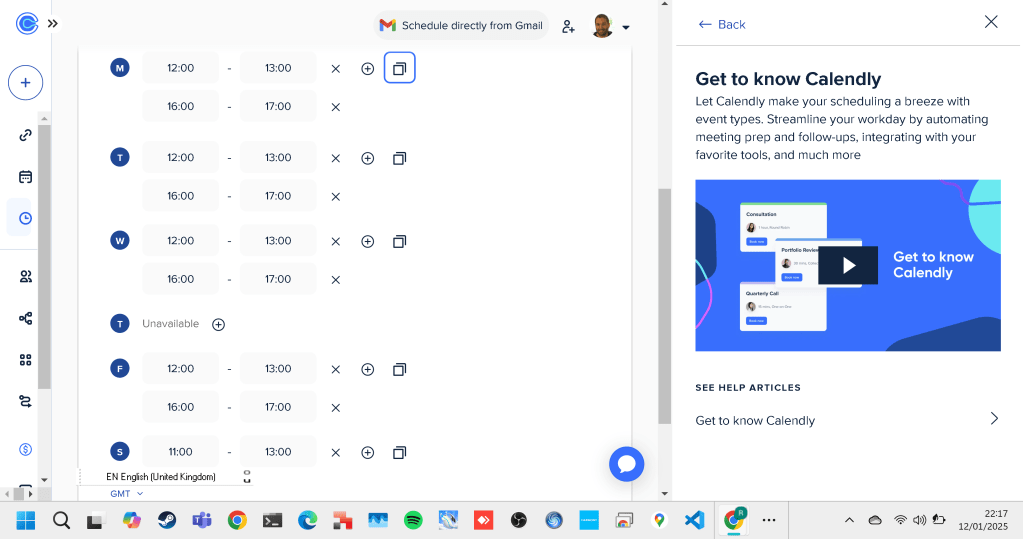Open the account menu arrow beside the avatar
This screenshot has height=539, width=1023.
[x=626, y=27]
